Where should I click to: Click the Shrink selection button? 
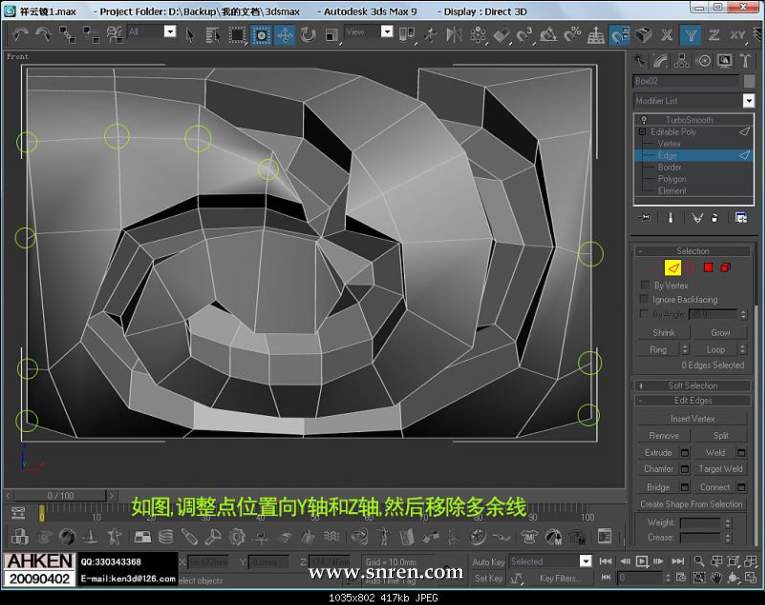[x=664, y=332]
